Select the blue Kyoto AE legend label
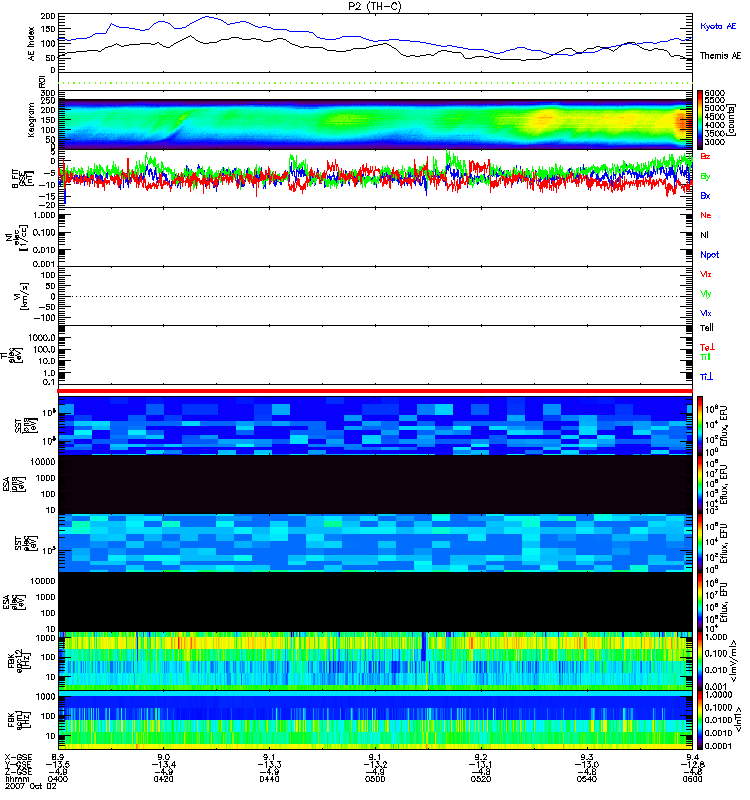The height and width of the screenshot is (800, 750). click(x=718, y=26)
